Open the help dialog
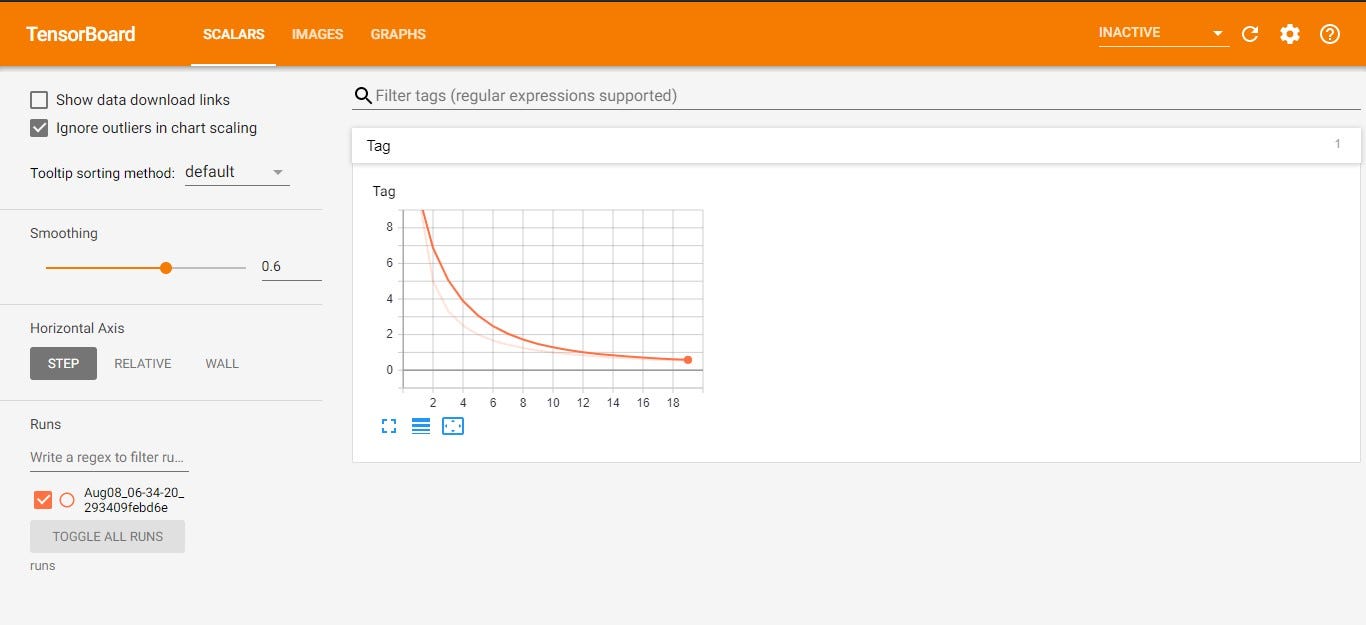This screenshot has height=625, width=1366. point(1330,34)
